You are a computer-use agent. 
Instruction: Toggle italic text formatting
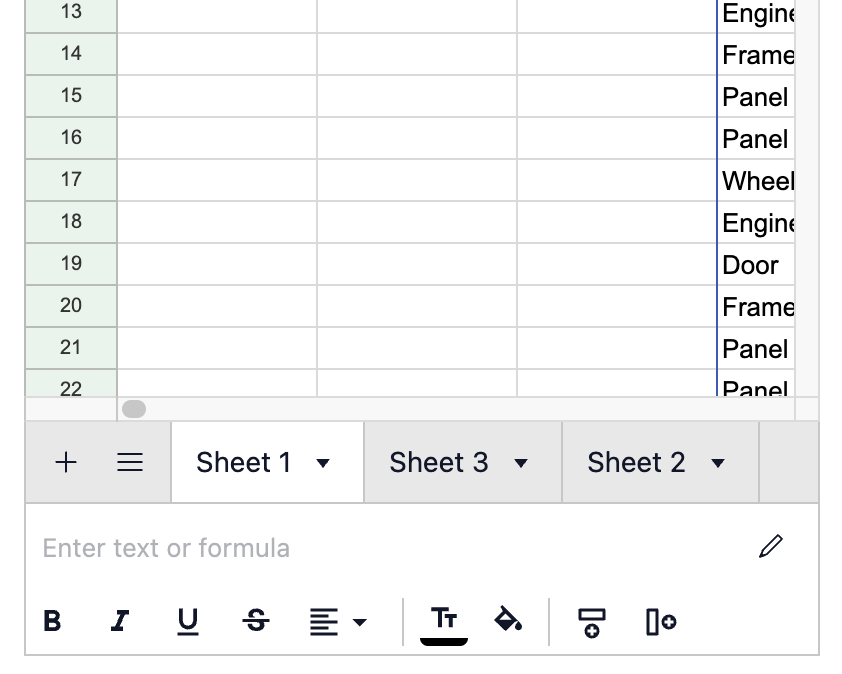pyautogui.click(x=120, y=622)
